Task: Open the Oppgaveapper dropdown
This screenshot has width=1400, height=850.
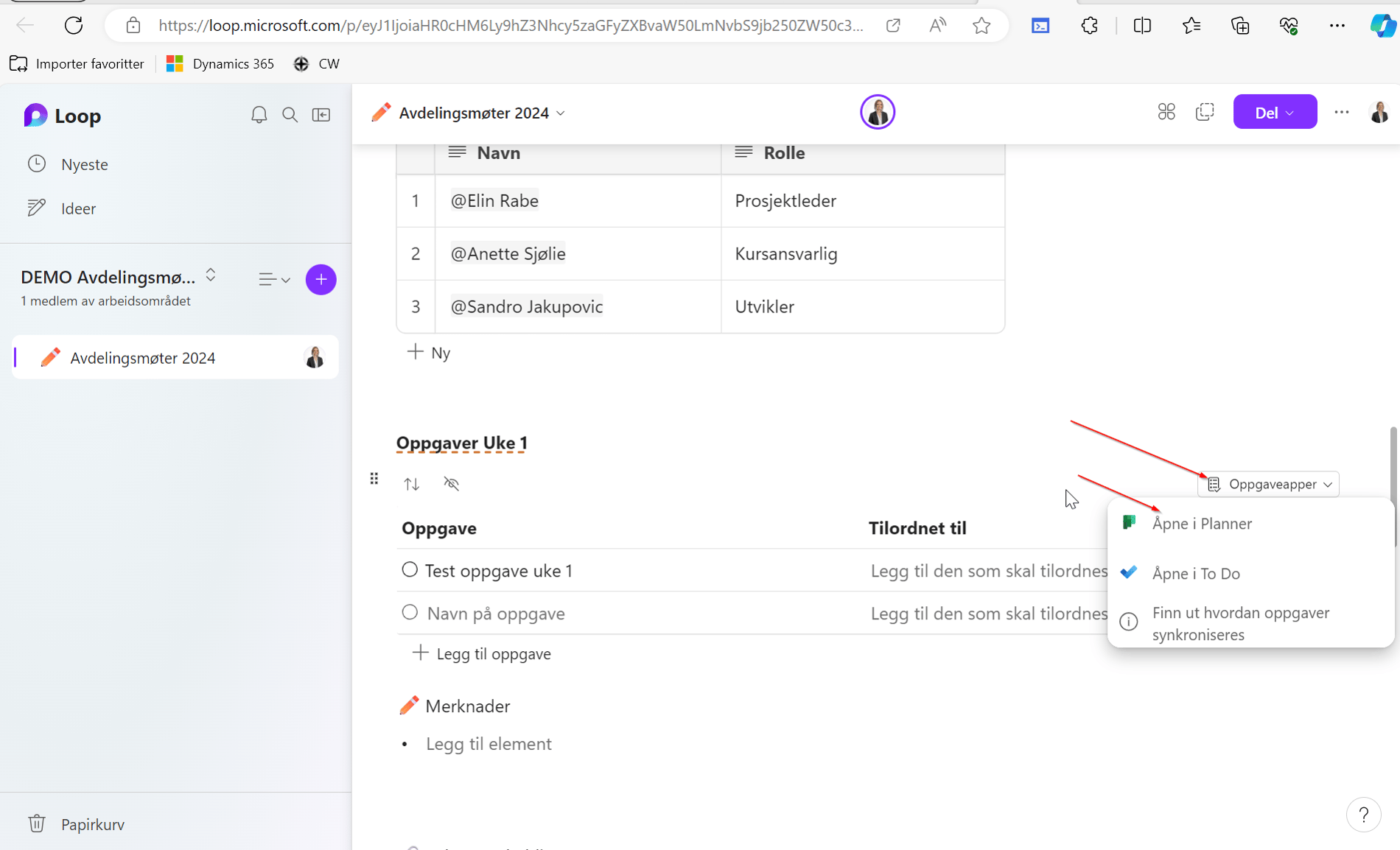Action: (1268, 484)
